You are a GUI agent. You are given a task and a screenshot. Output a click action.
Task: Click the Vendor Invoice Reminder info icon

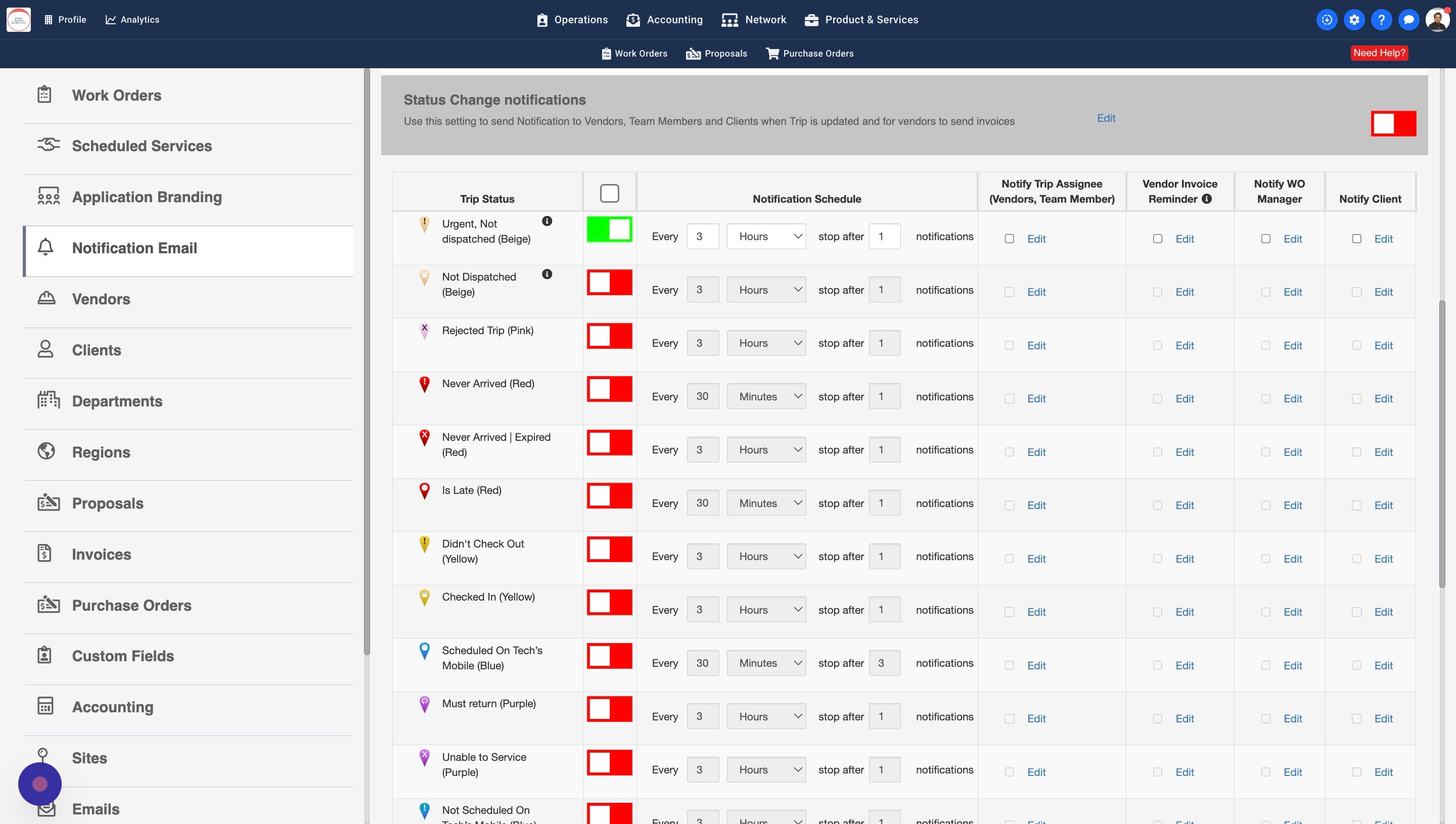1206,199
